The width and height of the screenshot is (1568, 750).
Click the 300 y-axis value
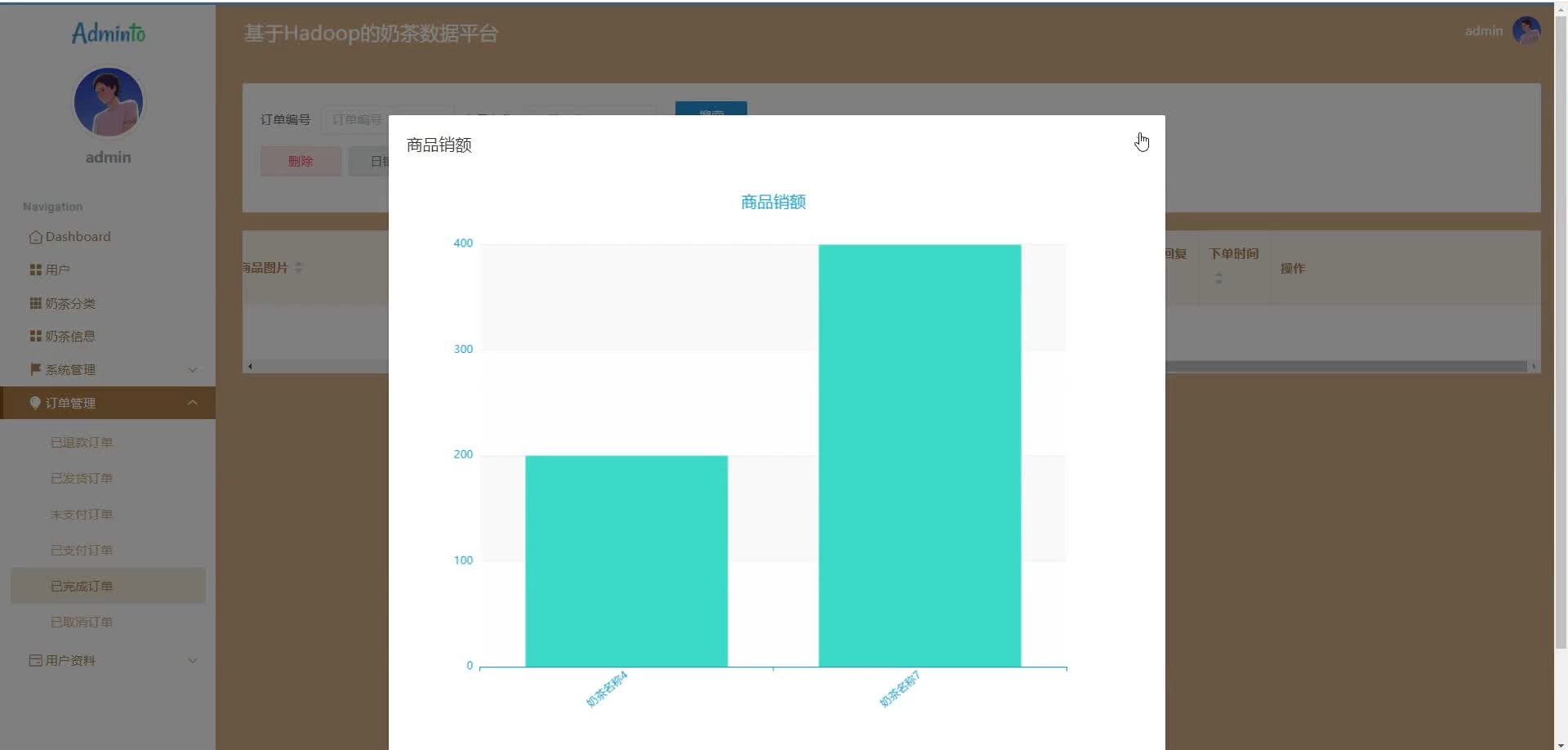point(463,349)
